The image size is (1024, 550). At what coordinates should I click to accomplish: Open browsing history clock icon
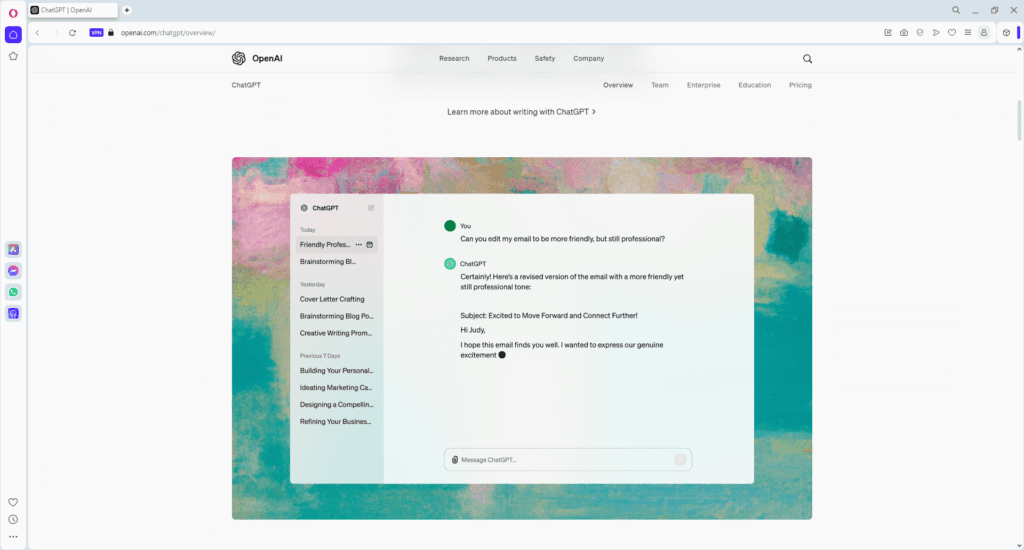(x=13, y=520)
